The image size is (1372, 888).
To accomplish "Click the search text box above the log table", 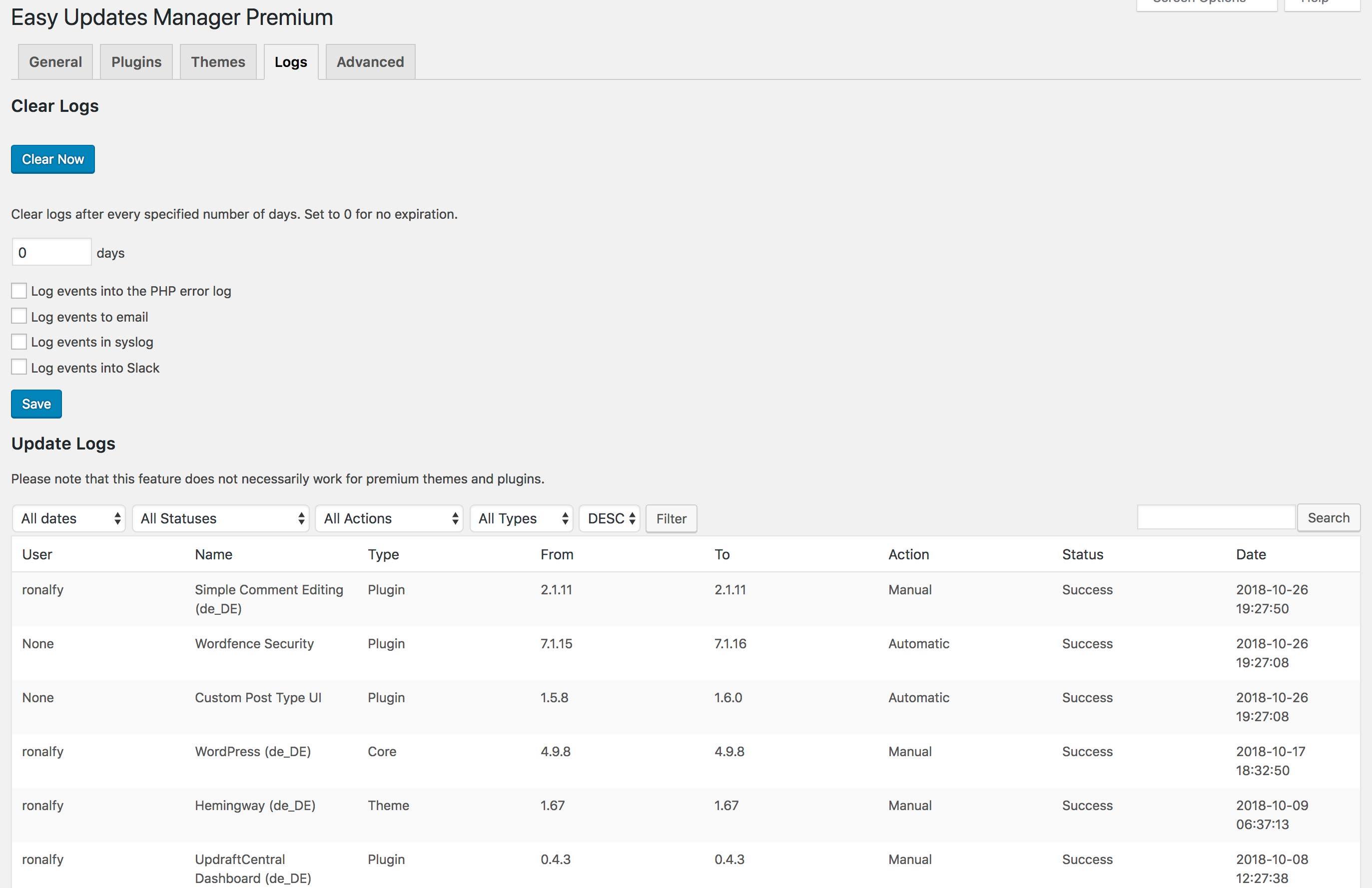I will coord(1216,517).
